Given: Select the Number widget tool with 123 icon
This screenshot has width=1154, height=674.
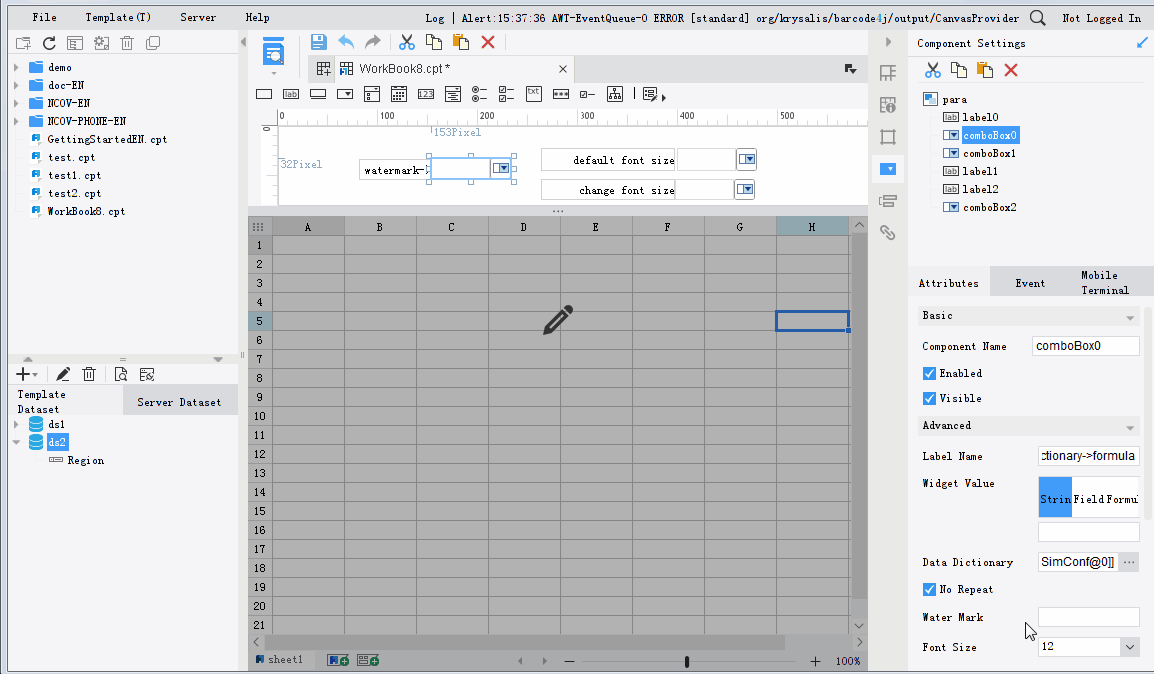Looking at the screenshot, I should point(427,93).
